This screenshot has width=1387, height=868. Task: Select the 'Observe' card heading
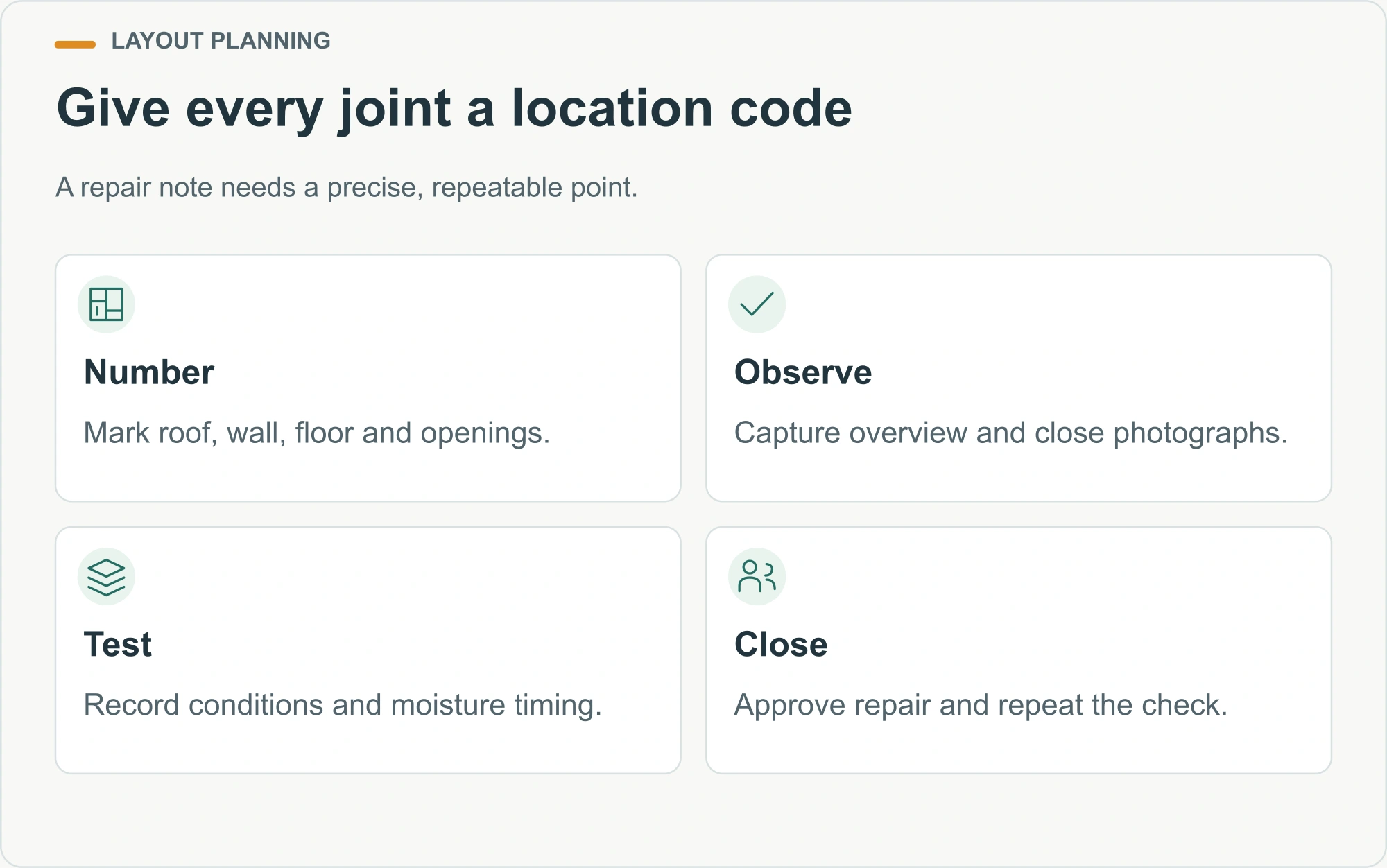pos(803,372)
